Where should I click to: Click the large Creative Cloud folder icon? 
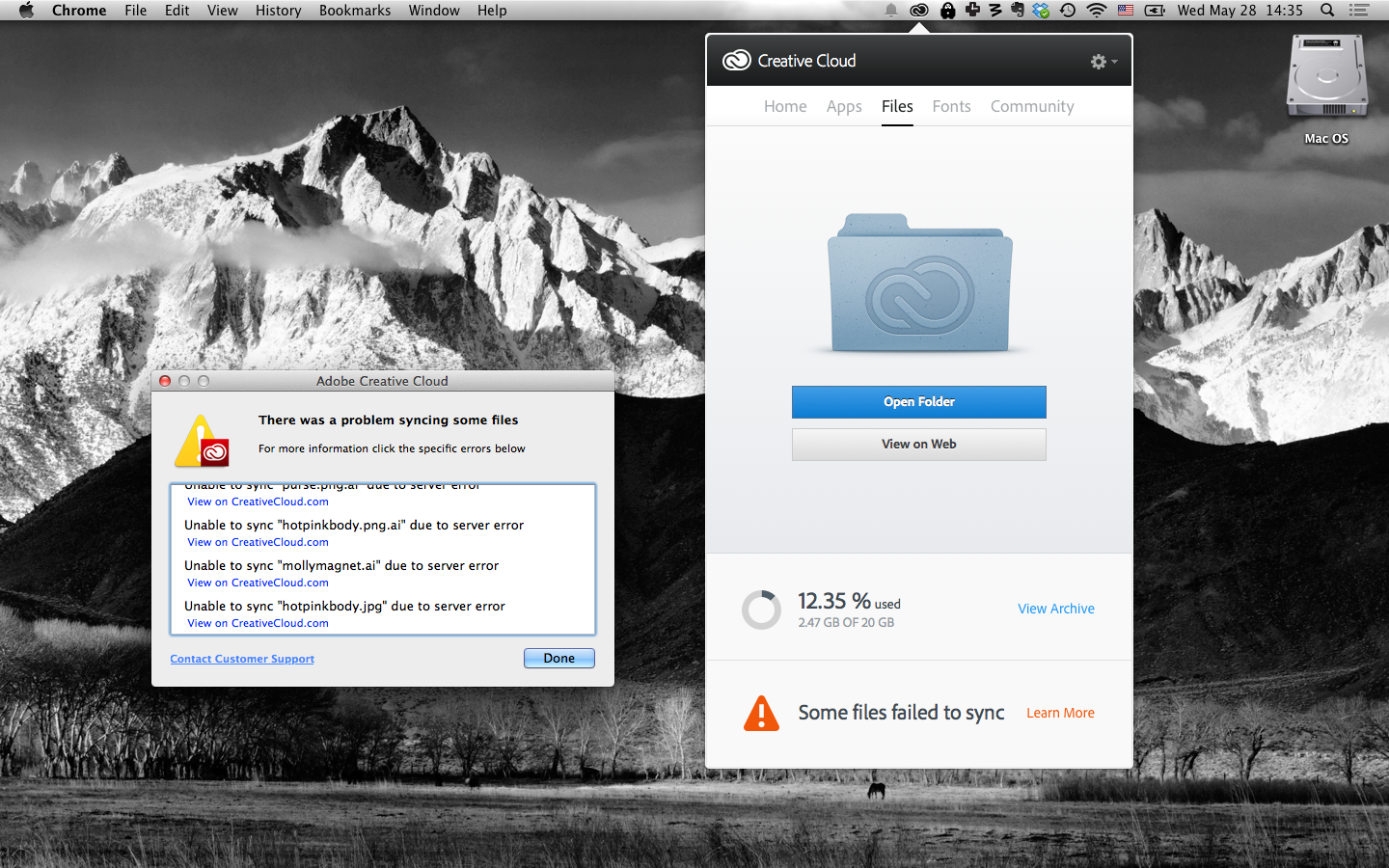(x=919, y=283)
